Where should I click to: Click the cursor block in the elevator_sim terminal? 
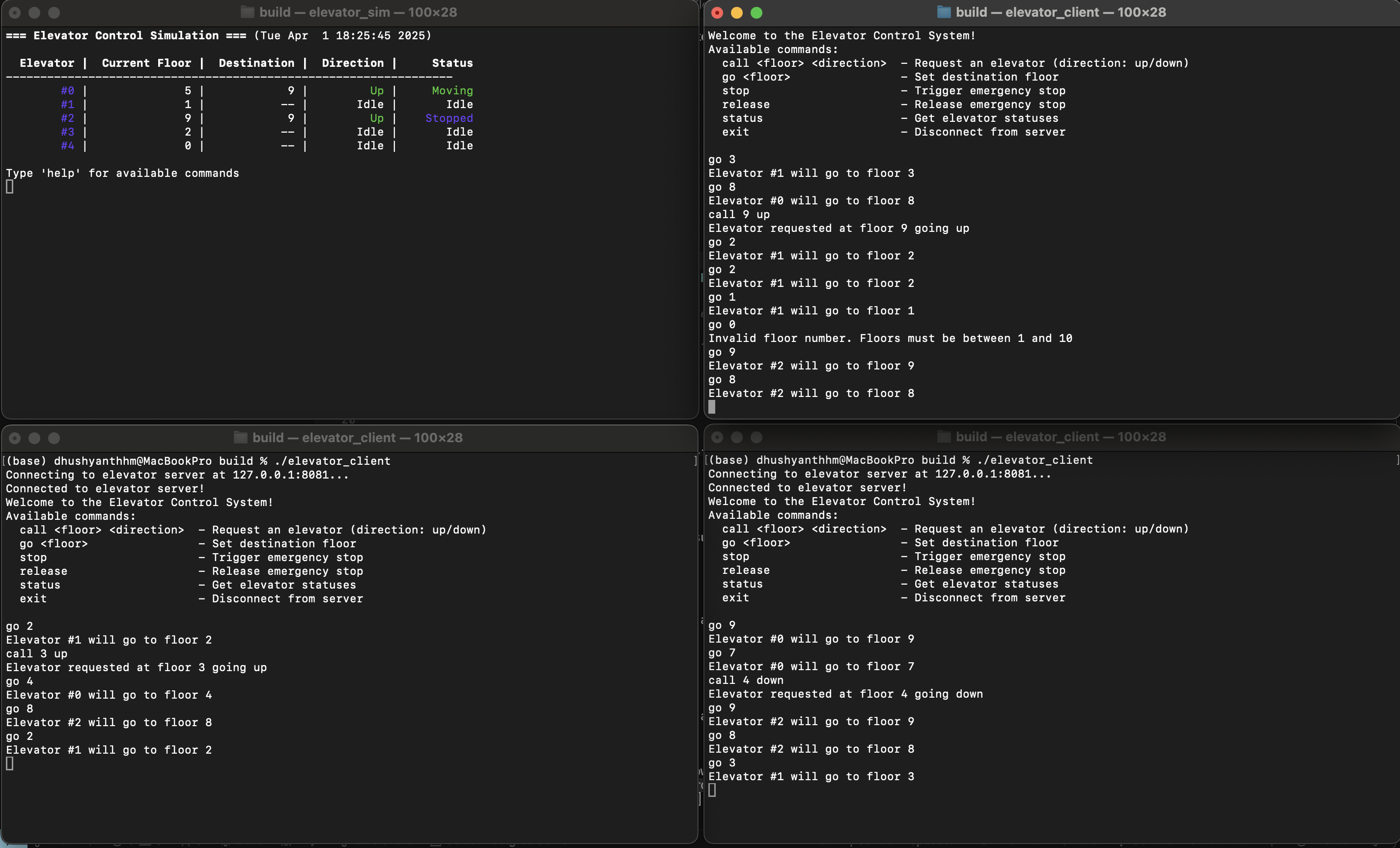10,186
